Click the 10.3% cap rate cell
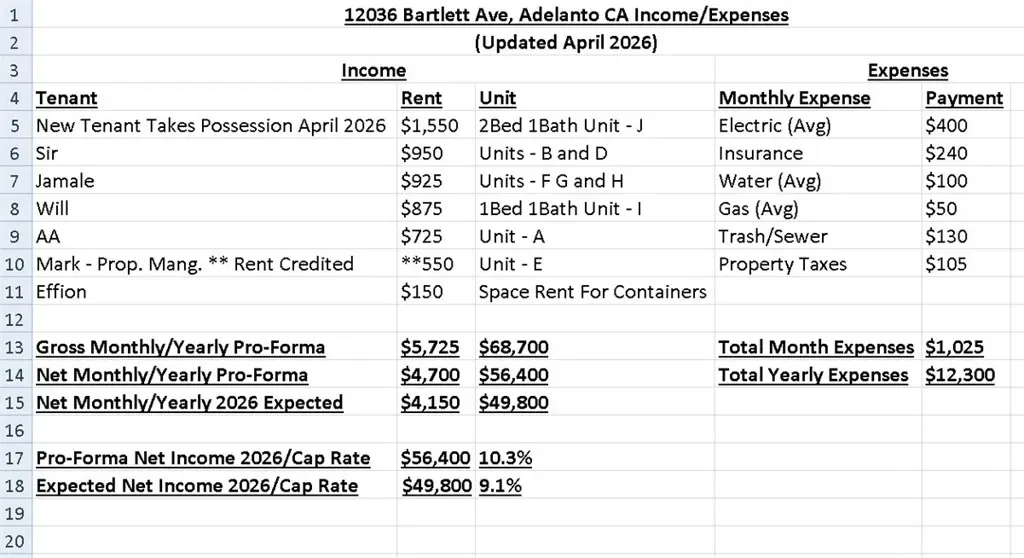The height and width of the screenshot is (558, 1024). 506,458
